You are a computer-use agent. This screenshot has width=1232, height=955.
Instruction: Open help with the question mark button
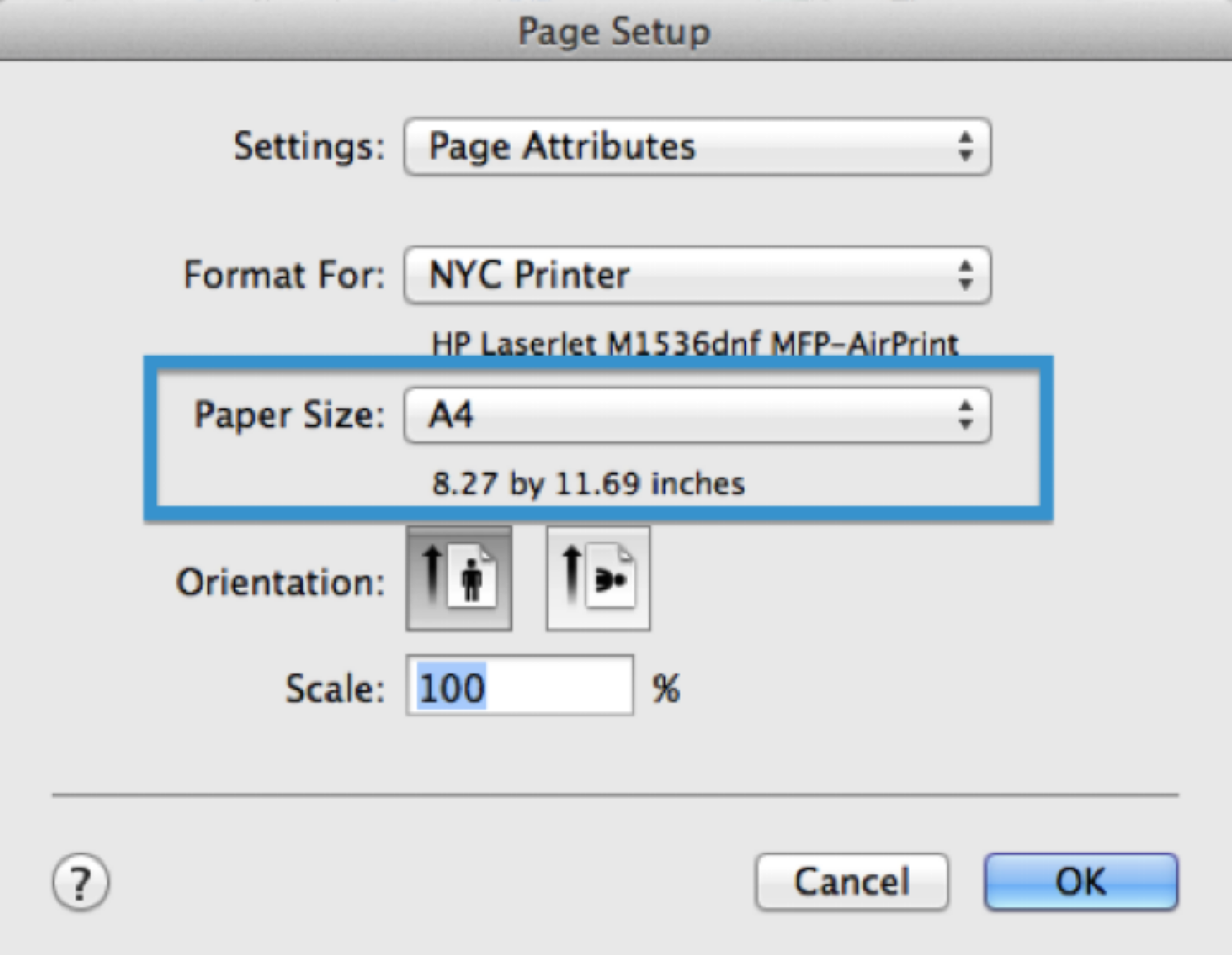80,883
